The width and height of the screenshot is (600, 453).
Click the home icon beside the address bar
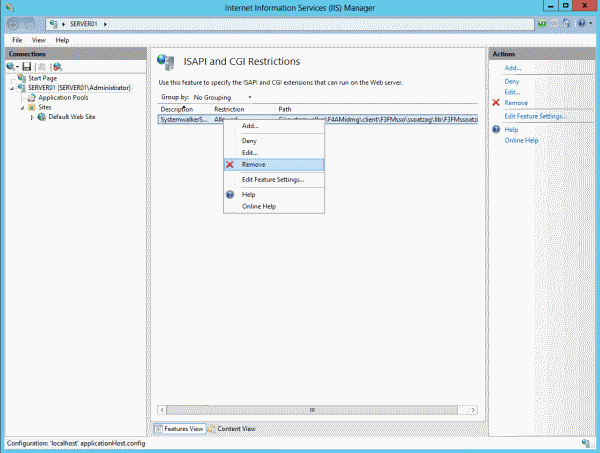tap(566, 24)
